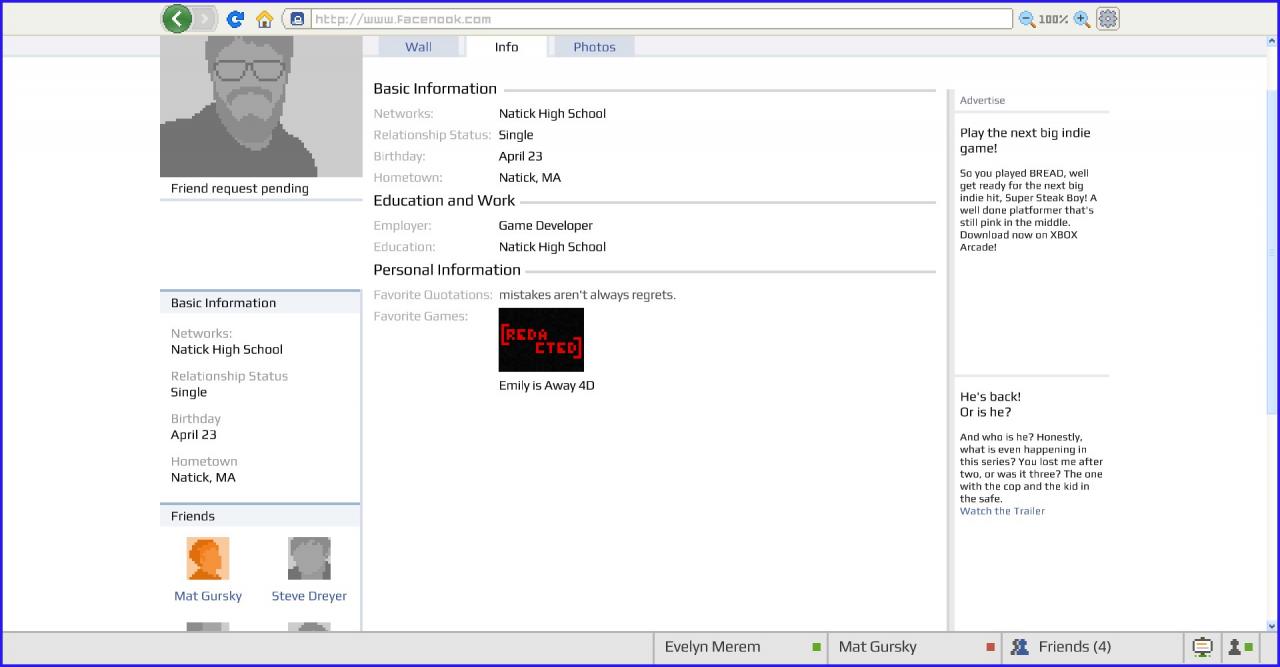Click the site identity icon in address bar

tap(297, 19)
